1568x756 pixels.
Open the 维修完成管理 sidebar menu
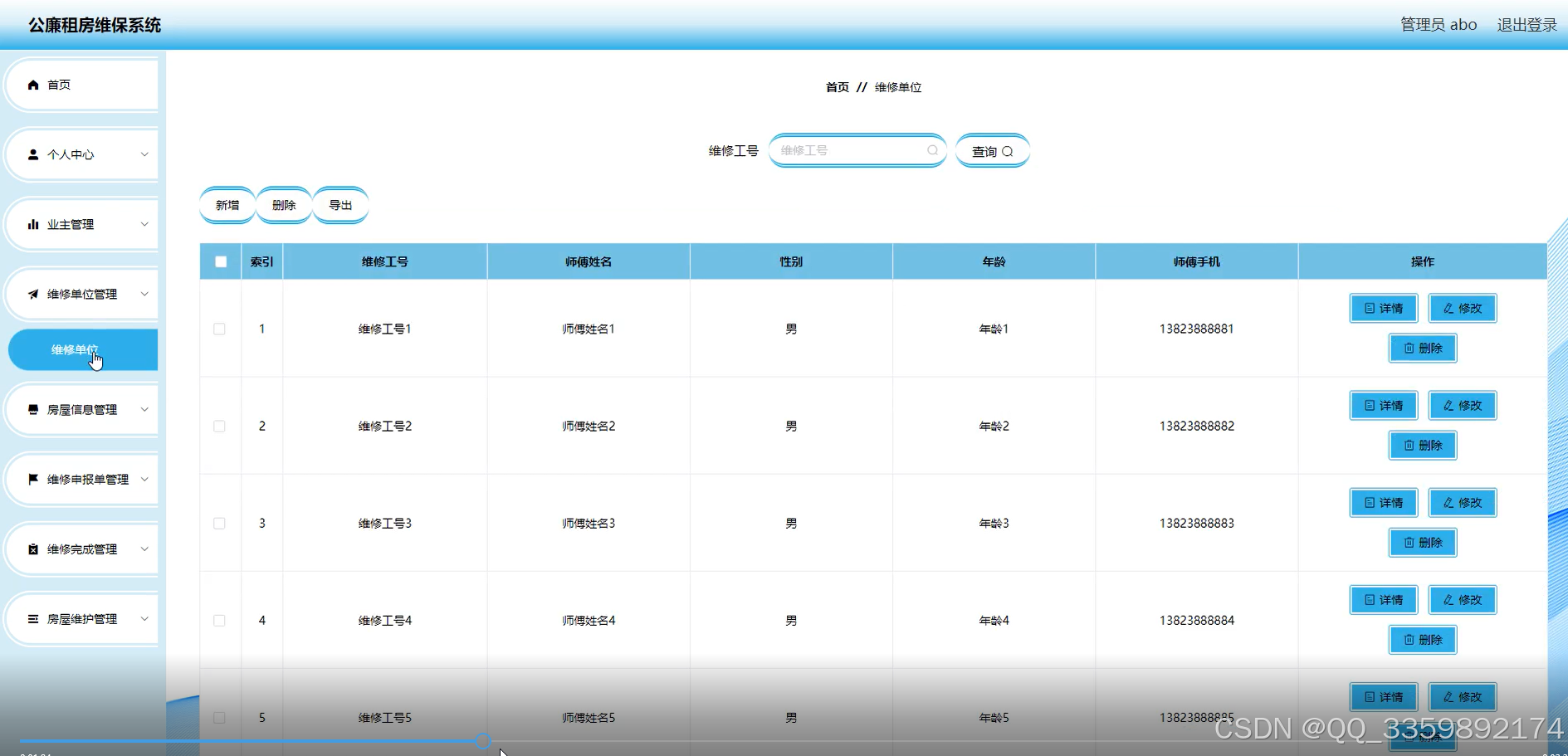(x=82, y=549)
